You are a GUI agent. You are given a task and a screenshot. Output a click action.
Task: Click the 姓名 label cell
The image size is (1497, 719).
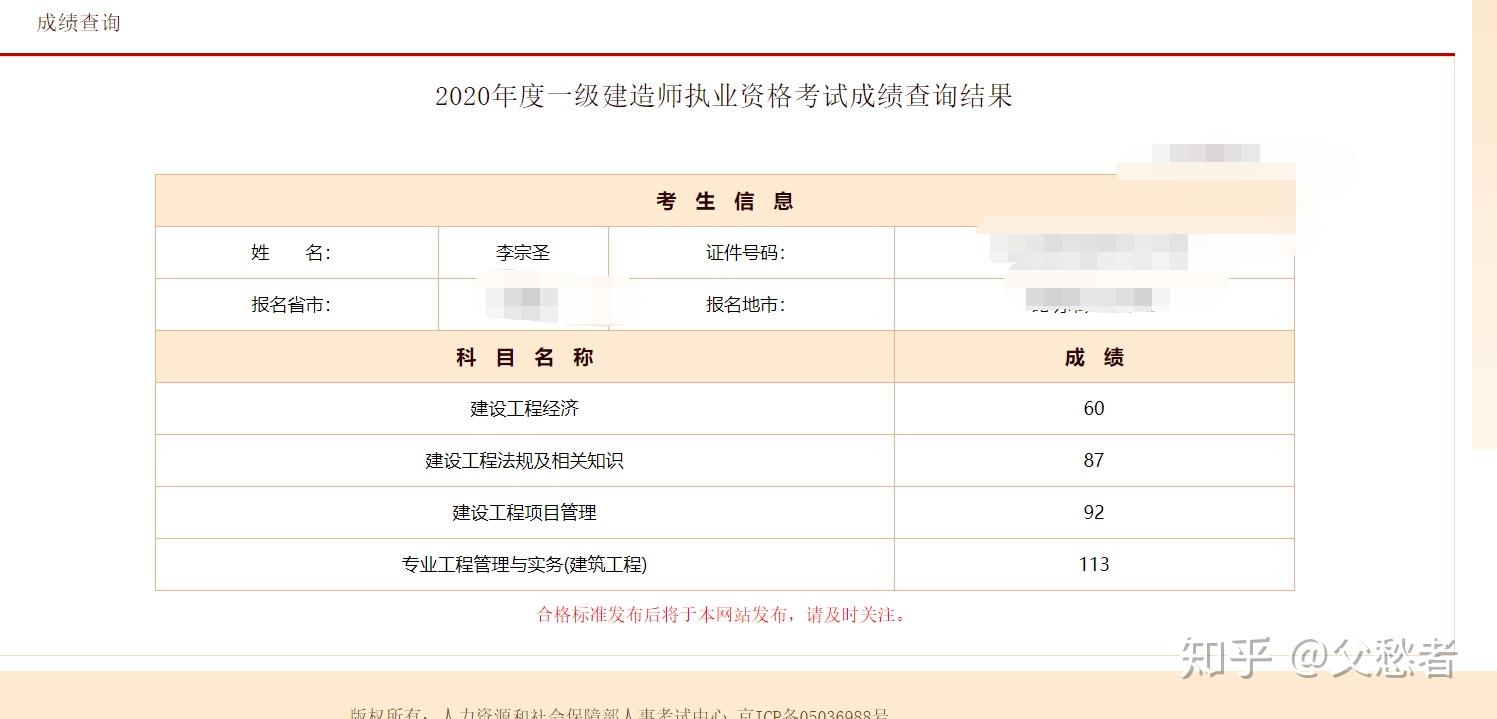(x=294, y=252)
